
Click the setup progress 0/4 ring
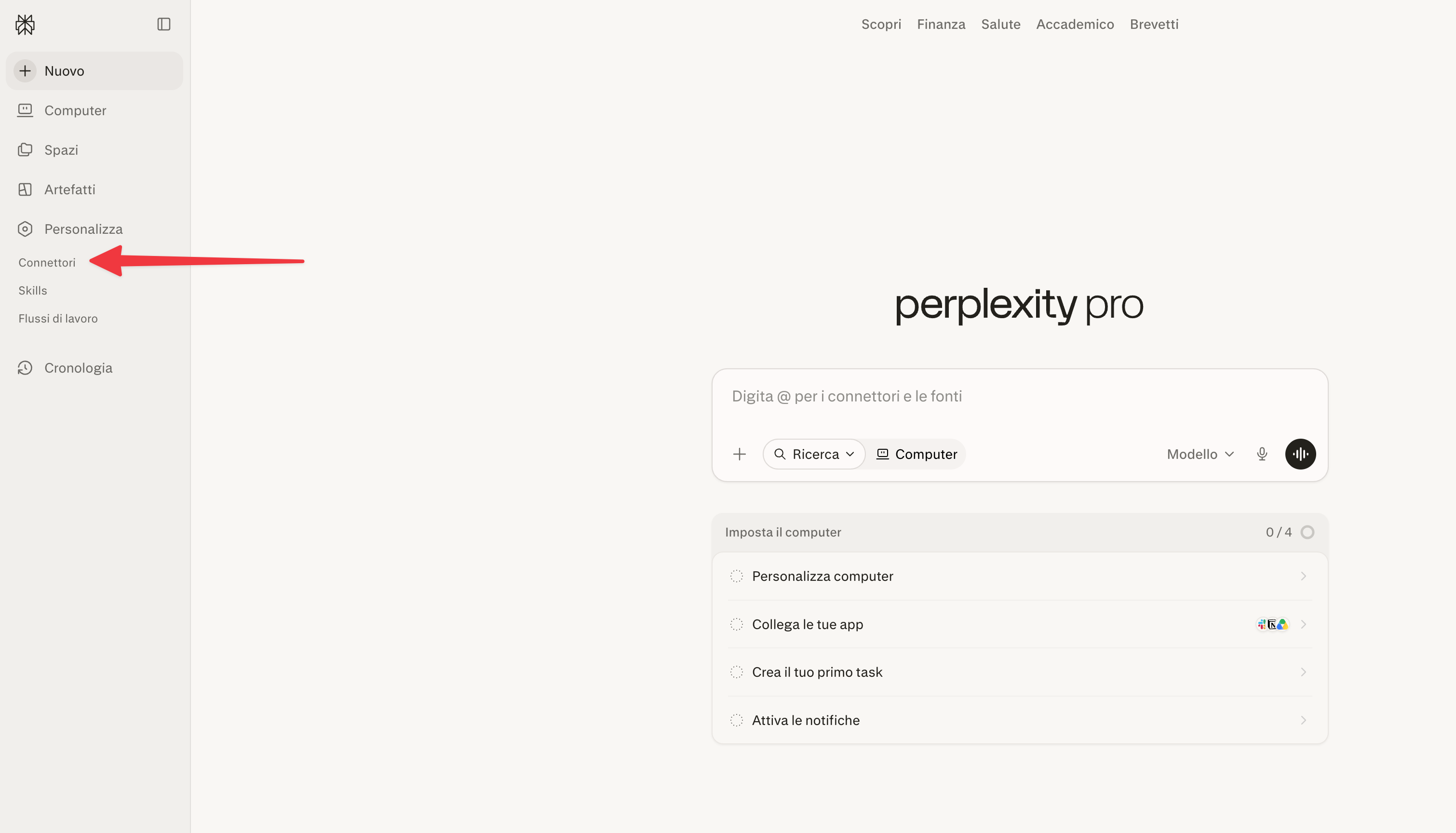tap(1307, 532)
